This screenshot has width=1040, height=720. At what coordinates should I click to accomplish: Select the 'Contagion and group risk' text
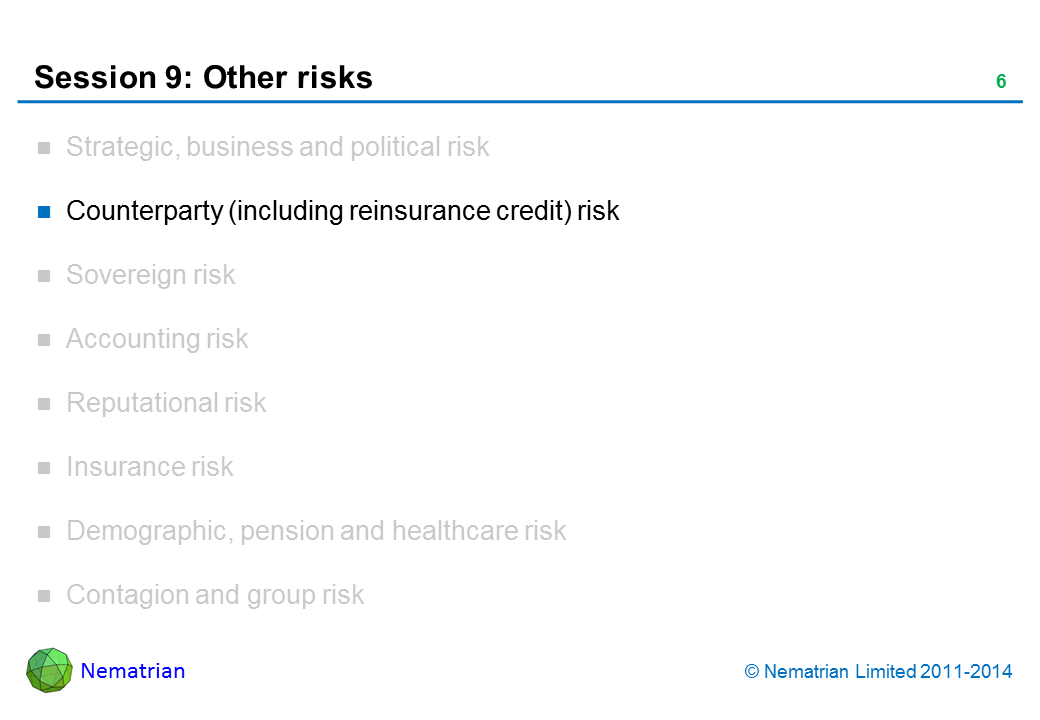pyautogui.click(x=215, y=595)
